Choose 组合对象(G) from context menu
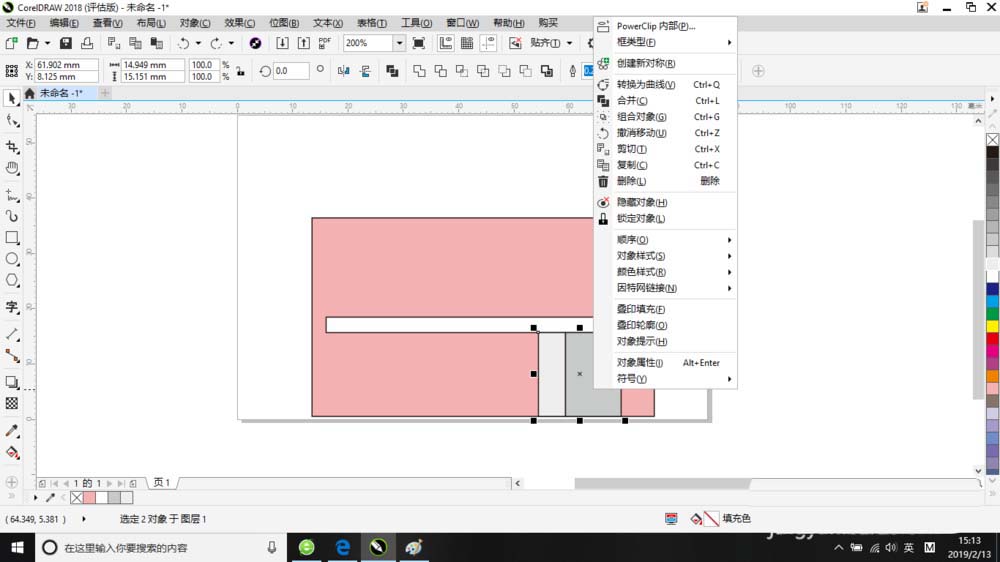1000x562 pixels. [641, 117]
